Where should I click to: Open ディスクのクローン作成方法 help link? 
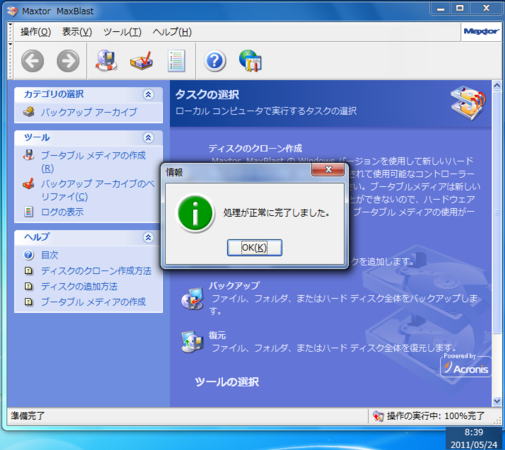96,271
